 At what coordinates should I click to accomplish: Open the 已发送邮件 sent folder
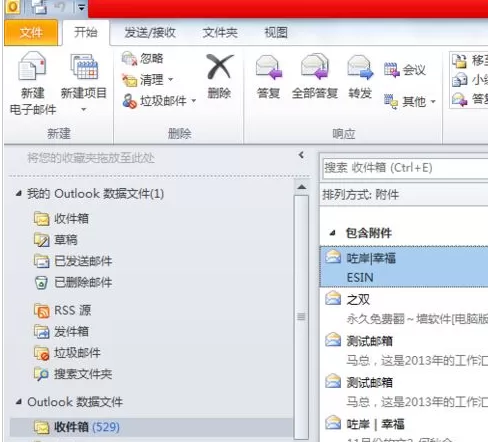click(x=73, y=261)
